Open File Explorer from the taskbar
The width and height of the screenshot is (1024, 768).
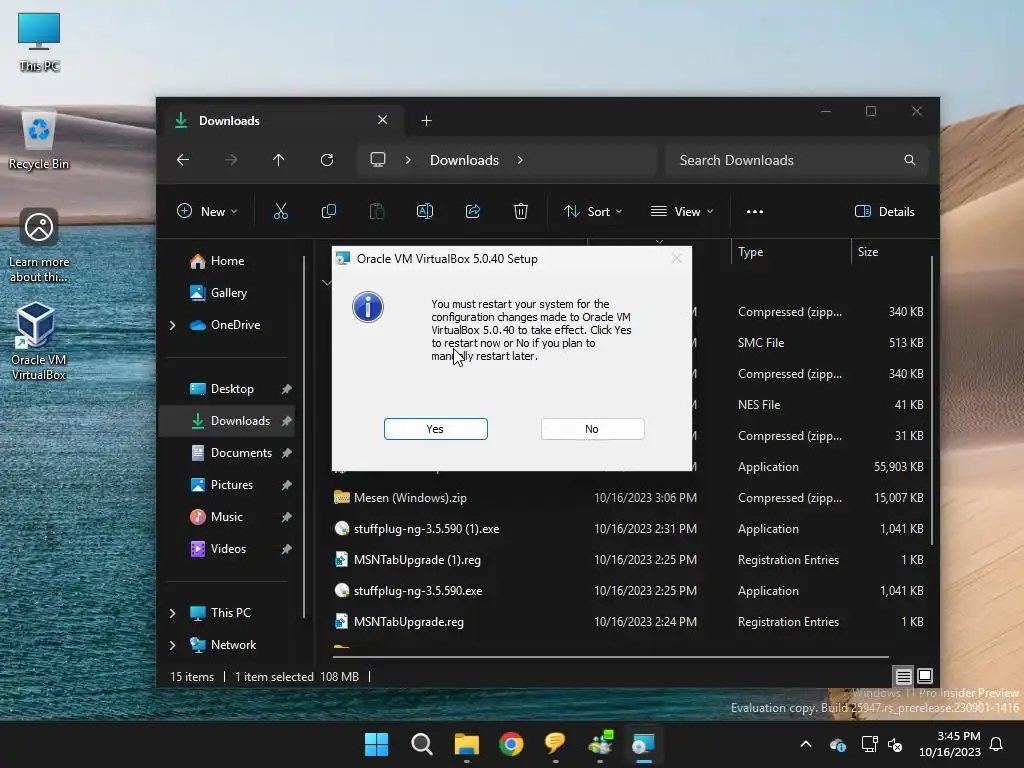(466, 744)
